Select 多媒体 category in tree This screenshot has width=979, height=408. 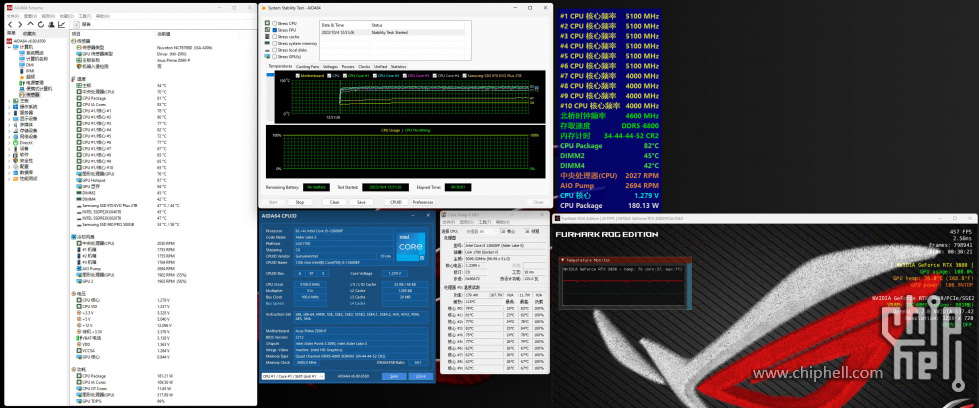(x=22, y=124)
